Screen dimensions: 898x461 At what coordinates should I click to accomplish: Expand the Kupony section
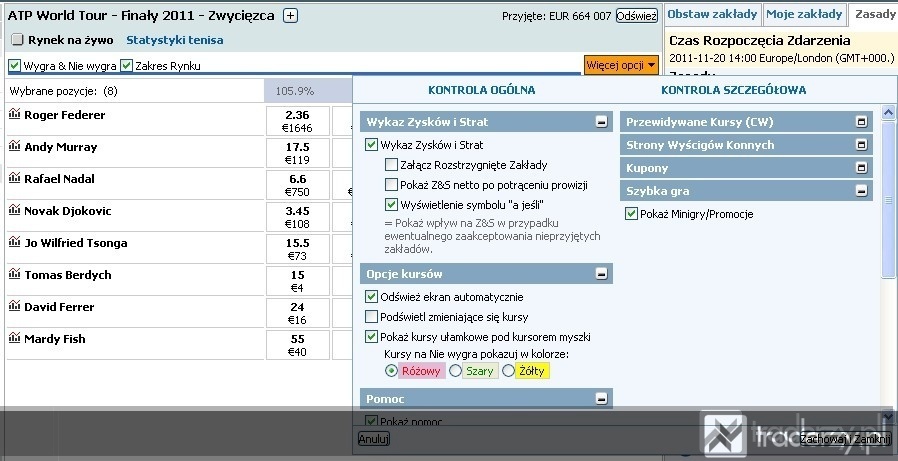tap(861, 168)
